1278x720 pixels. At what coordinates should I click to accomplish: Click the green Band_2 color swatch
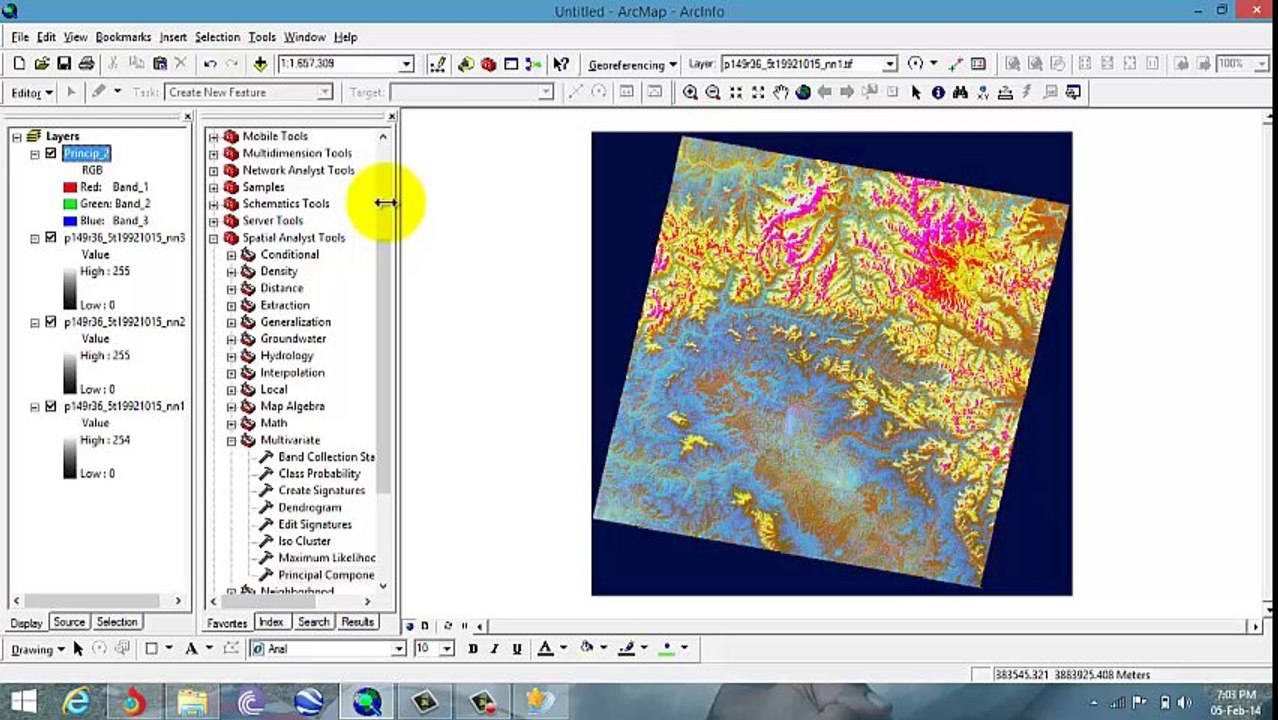(70, 204)
